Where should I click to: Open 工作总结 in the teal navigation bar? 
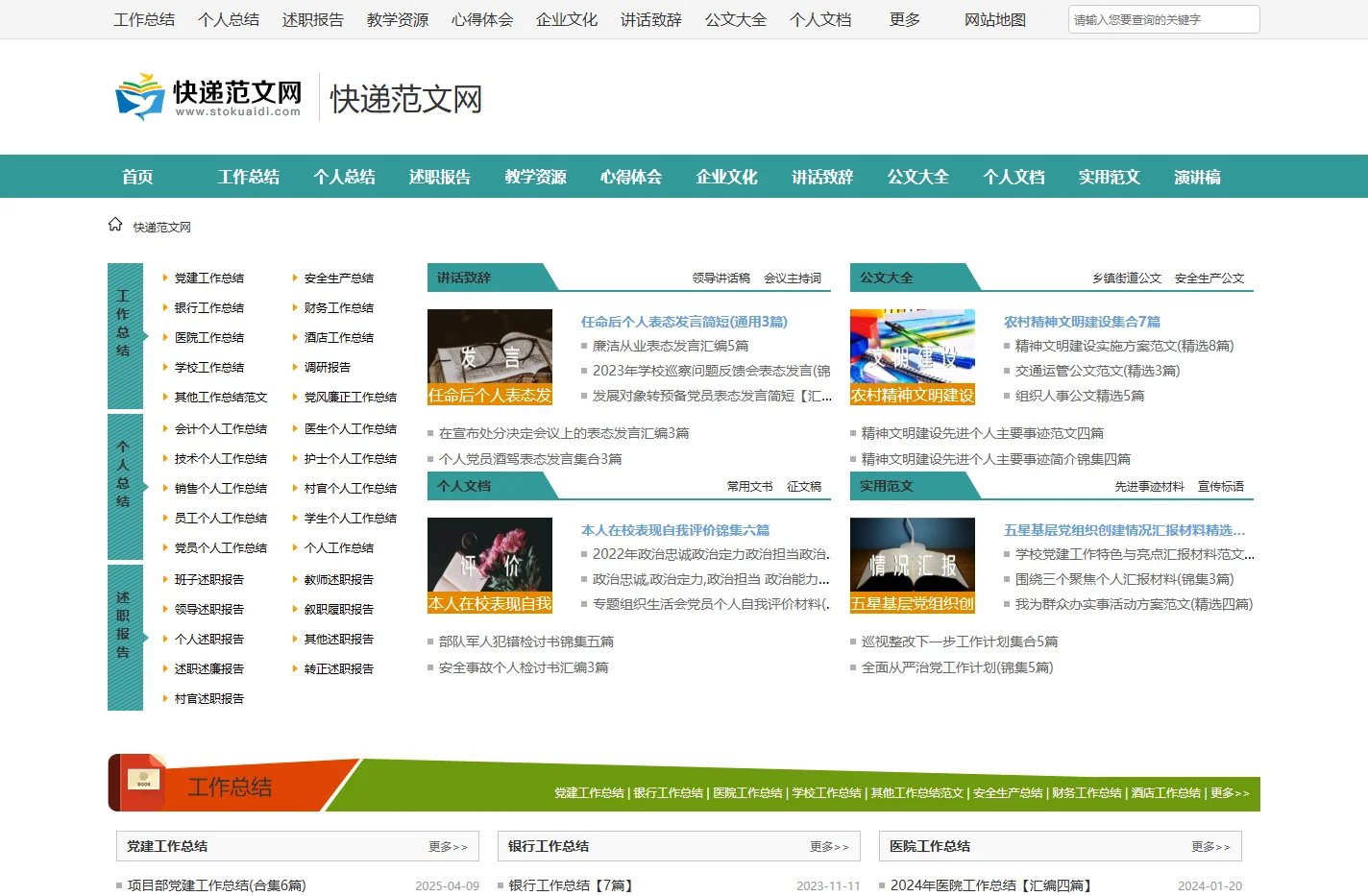[249, 177]
